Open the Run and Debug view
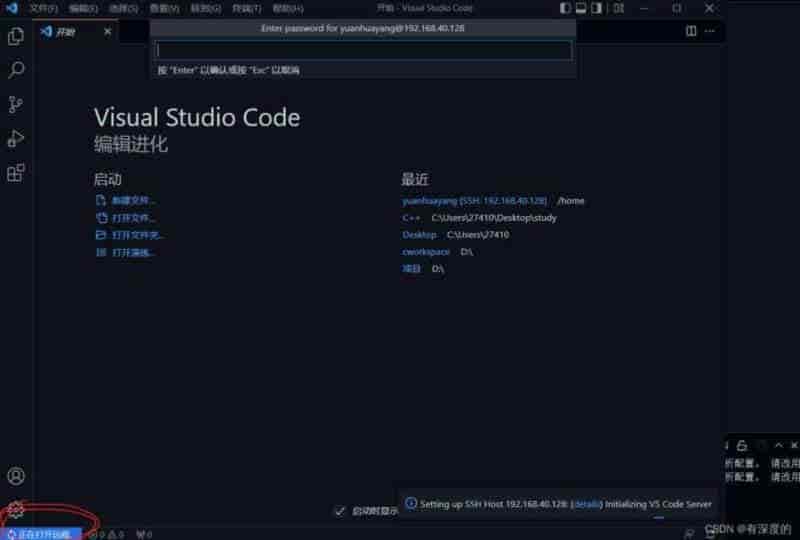 pos(16,139)
